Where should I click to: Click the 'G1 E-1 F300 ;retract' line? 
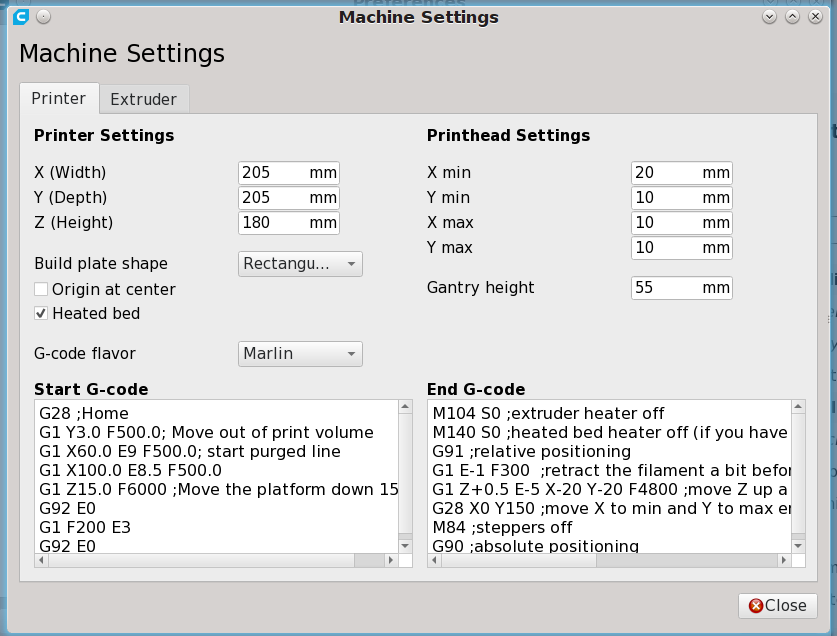(612, 470)
